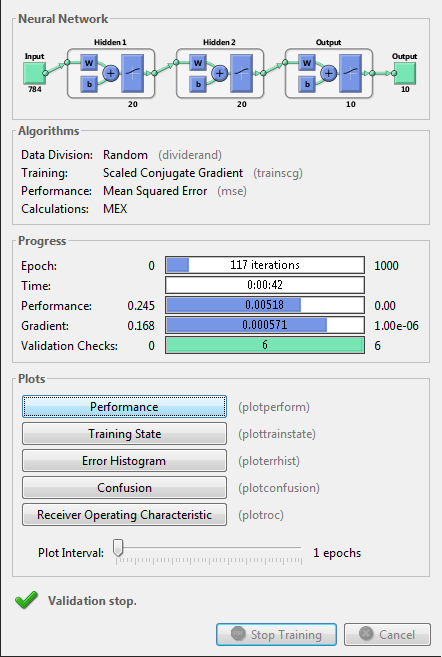
Task: Click the Stop Training button
Action: tap(277, 635)
